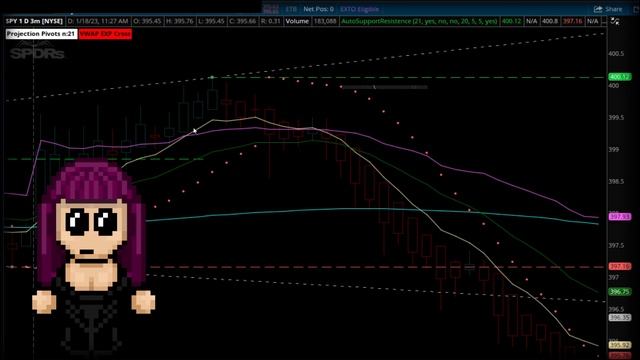The width and height of the screenshot is (640, 360).
Task: Click the green 400.12 study value in header
Action: (511, 21)
